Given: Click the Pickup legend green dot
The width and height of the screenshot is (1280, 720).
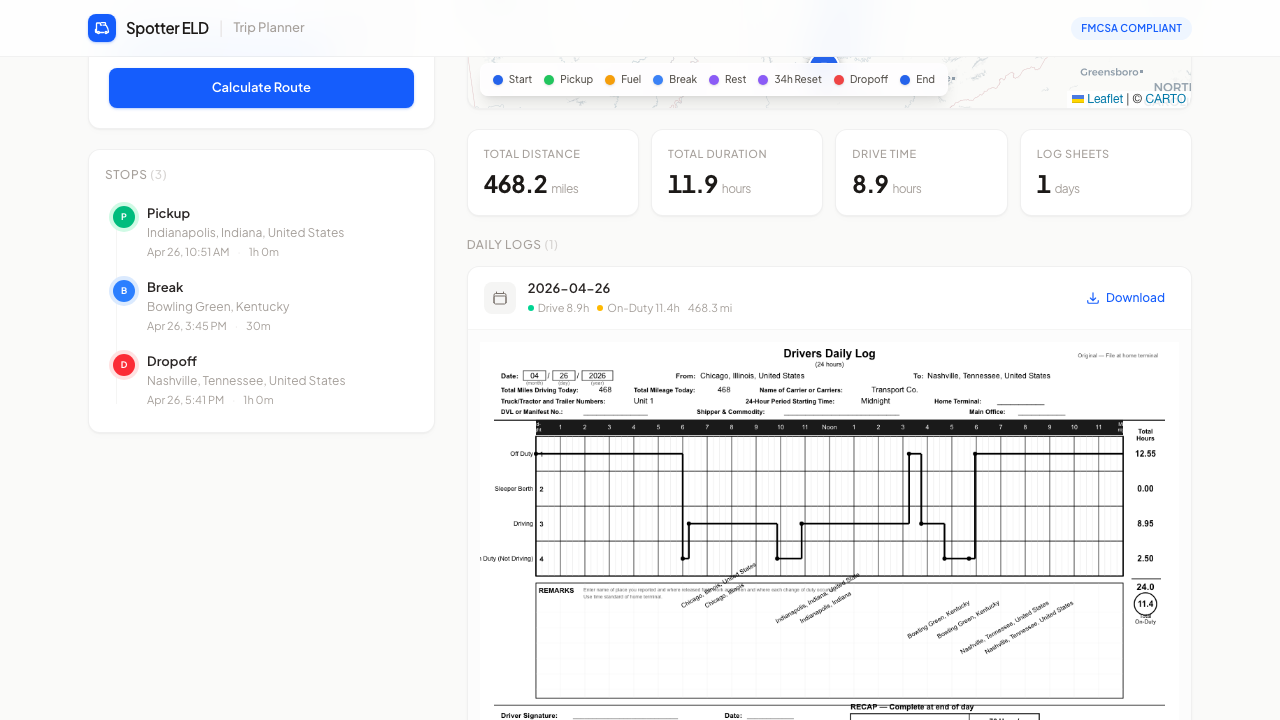Looking at the screenshot, I should 549,80.
